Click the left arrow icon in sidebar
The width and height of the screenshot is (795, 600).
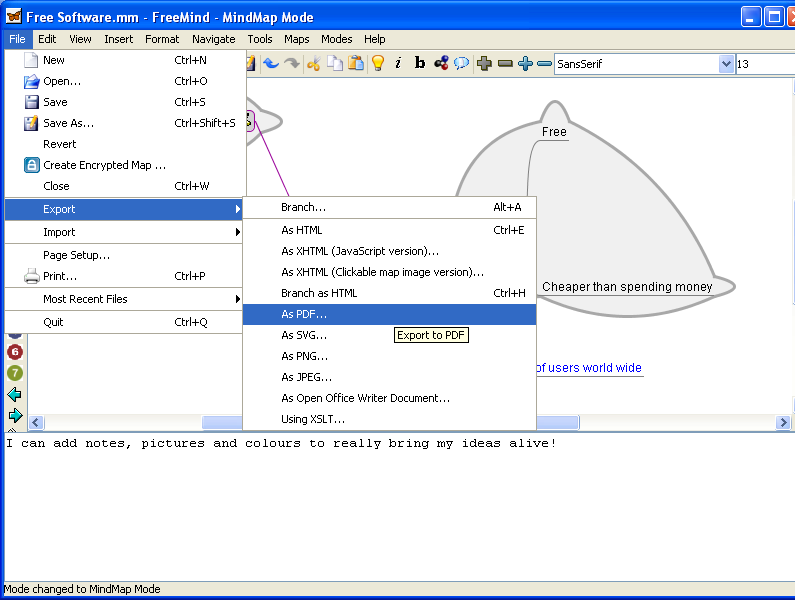(x=15, y=395)
